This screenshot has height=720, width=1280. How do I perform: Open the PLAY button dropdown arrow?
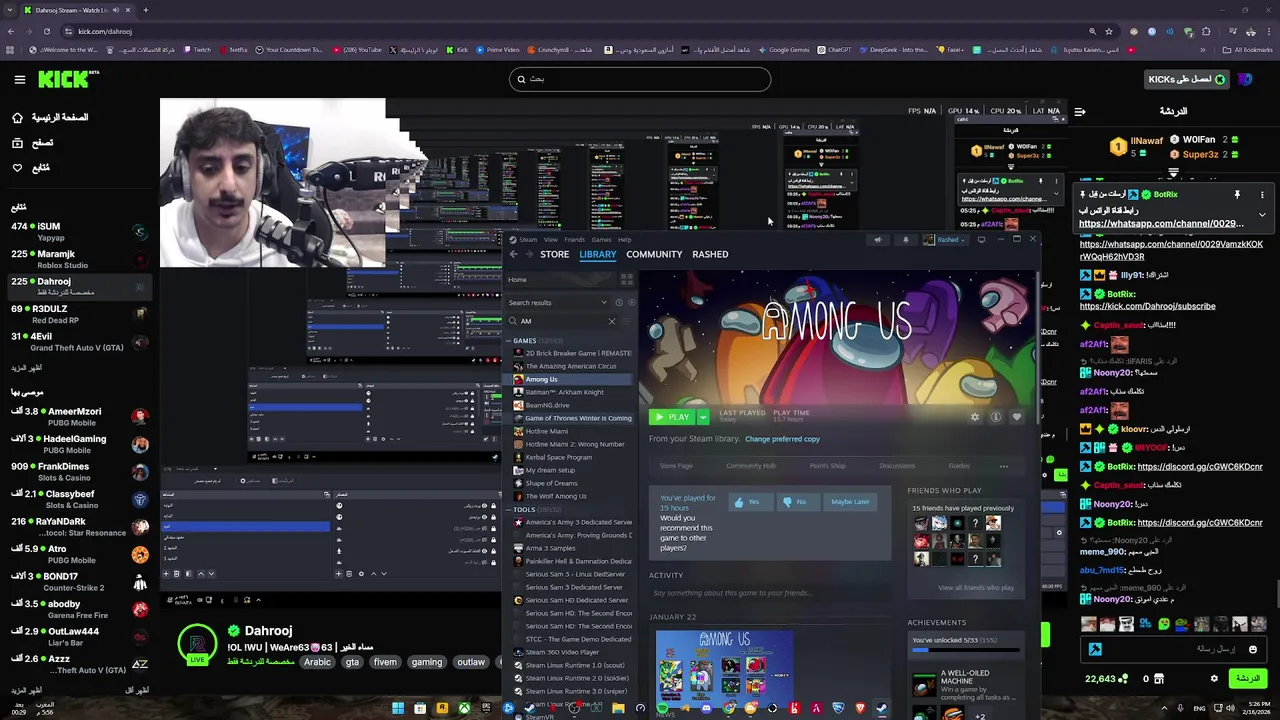tap(703, 417)
